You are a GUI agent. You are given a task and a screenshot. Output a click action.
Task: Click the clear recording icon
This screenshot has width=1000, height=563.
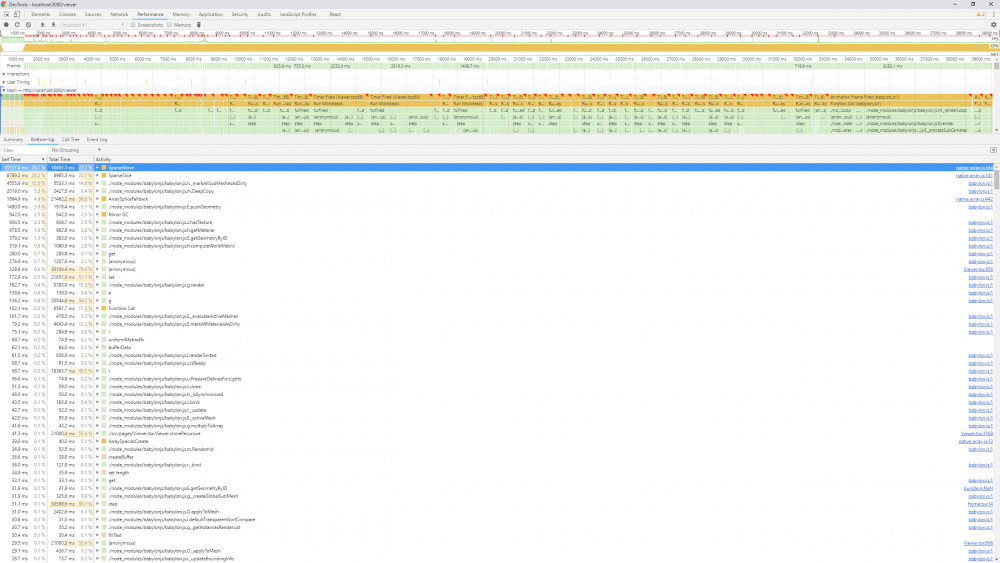(x=29, y=24)
